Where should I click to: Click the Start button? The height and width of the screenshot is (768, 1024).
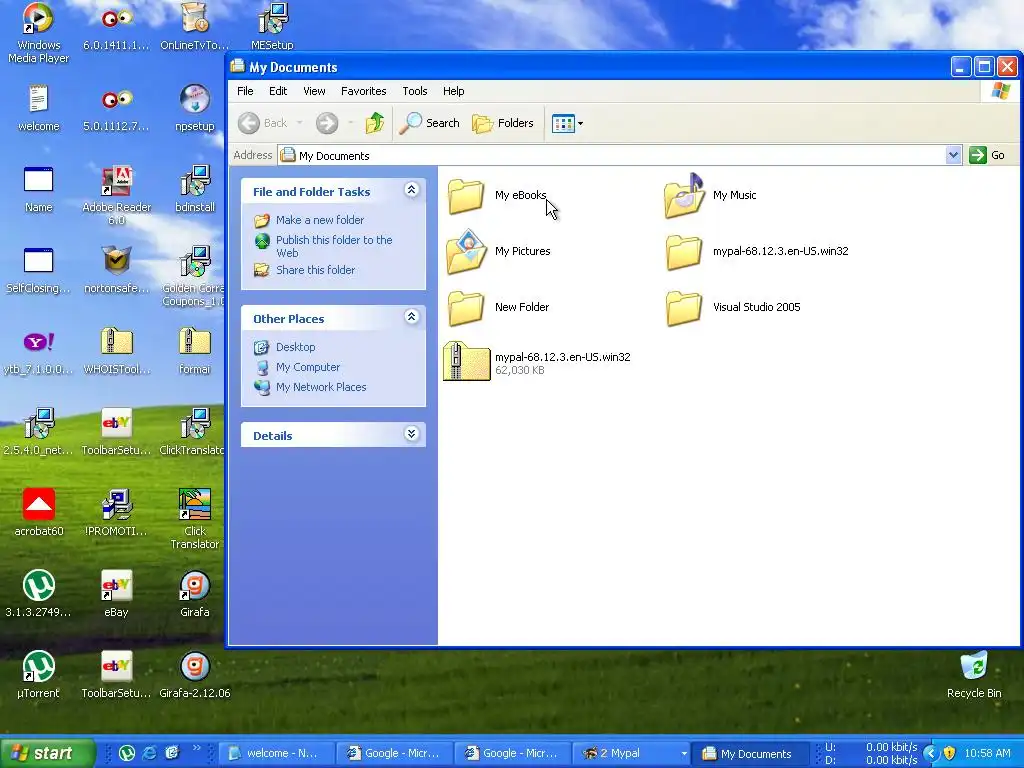pyautogui.click(x=47, y=753)
